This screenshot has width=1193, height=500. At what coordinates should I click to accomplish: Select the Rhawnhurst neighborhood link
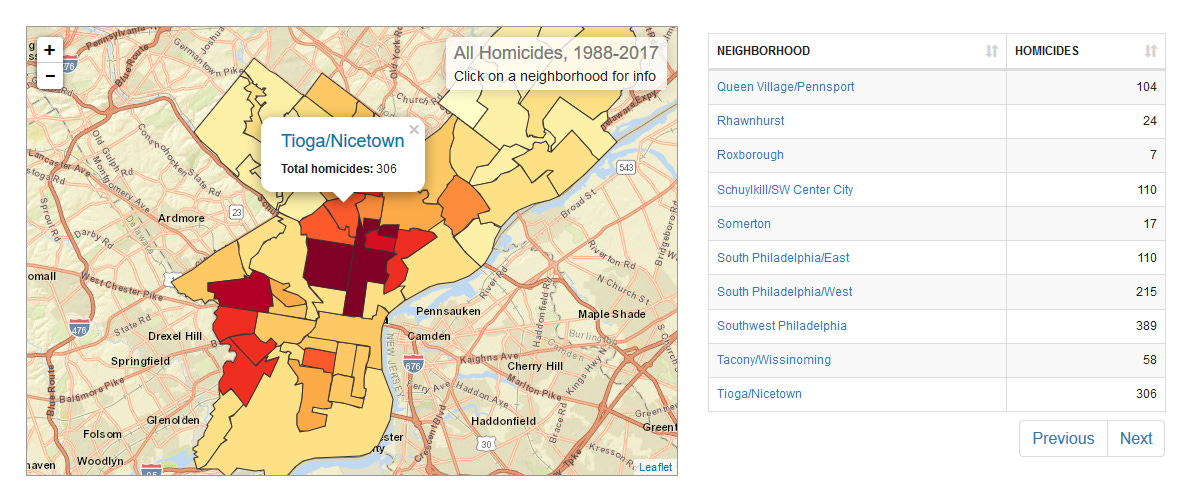750,121
